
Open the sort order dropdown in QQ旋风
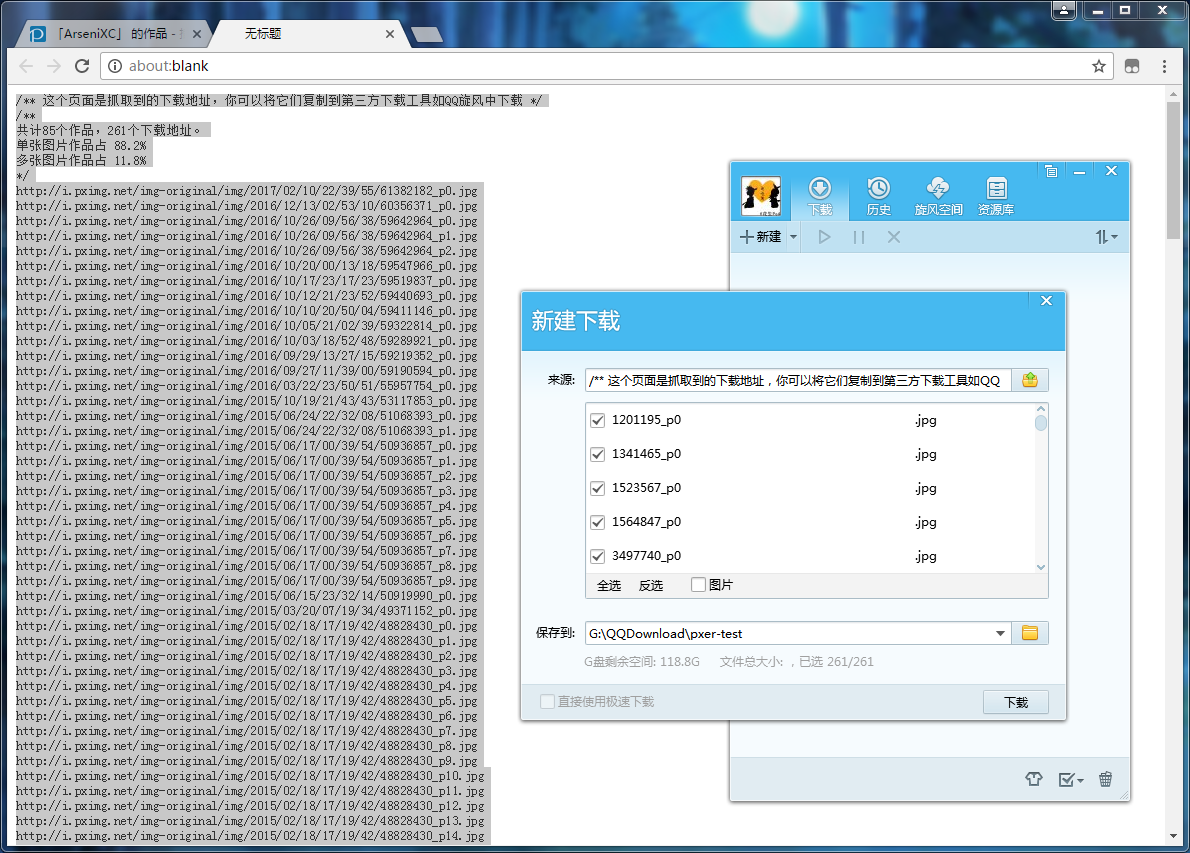pyautogui.click(x=1106, y=237)
